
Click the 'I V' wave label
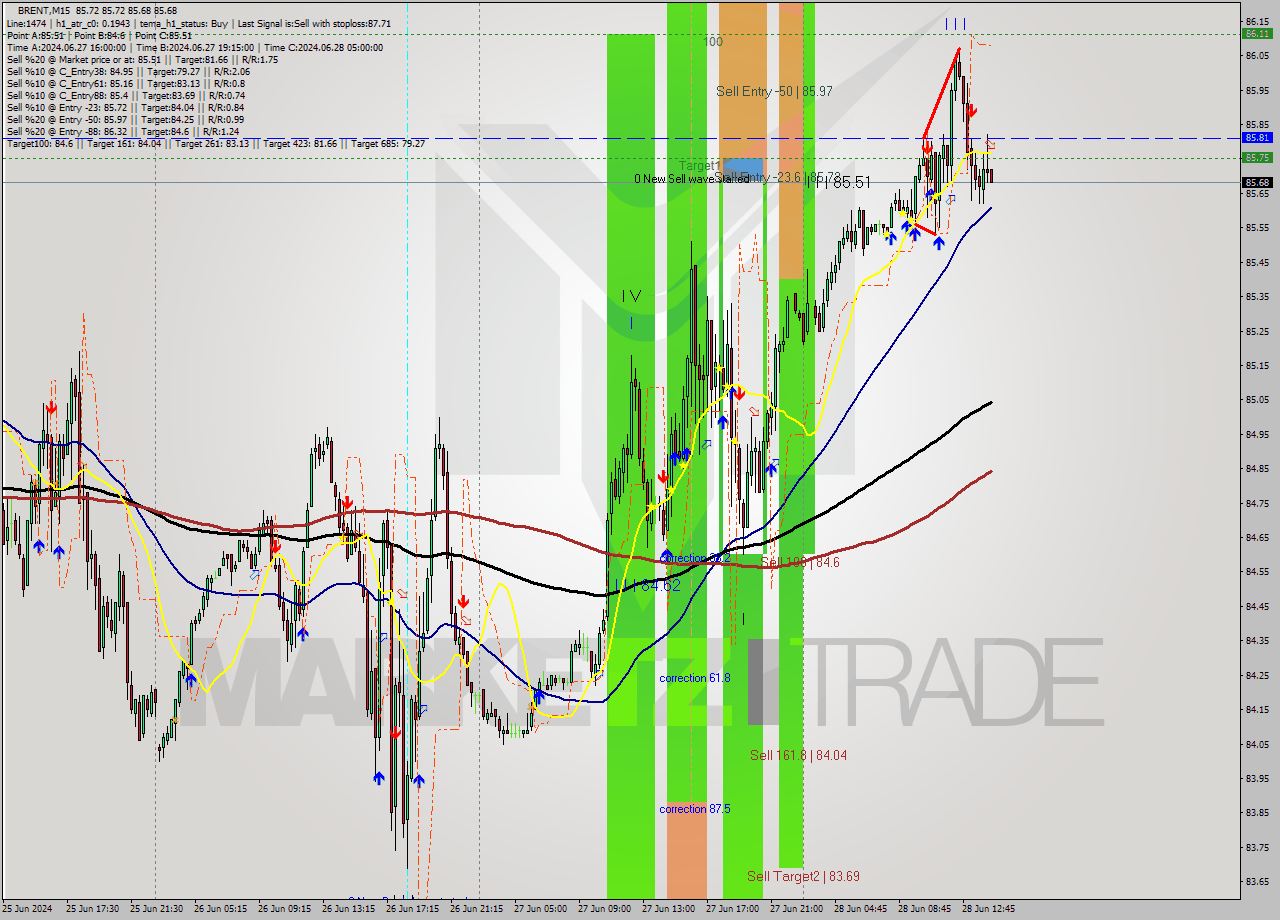click(631, 296)
